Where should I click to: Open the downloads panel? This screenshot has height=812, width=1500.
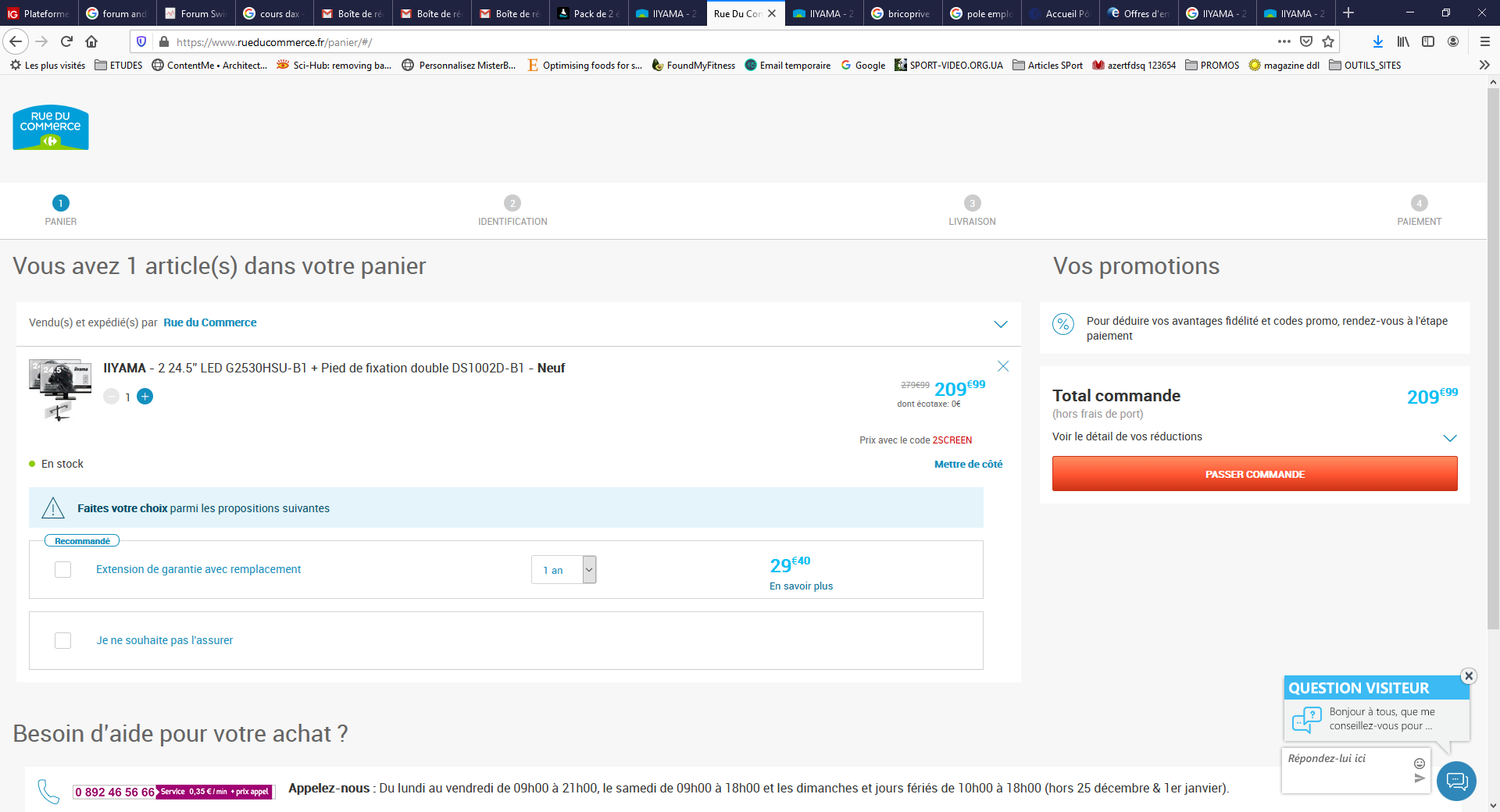[1378, 41]
